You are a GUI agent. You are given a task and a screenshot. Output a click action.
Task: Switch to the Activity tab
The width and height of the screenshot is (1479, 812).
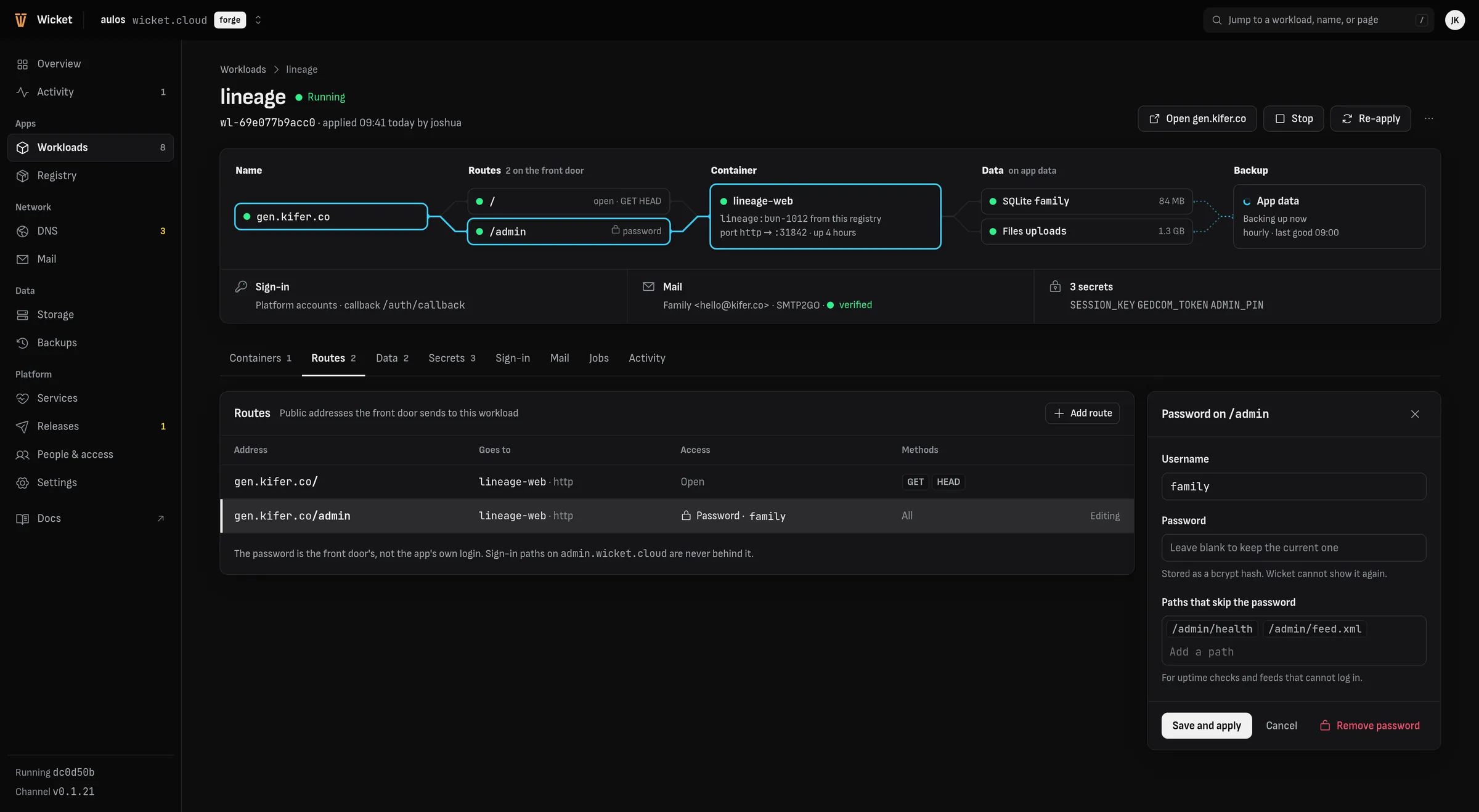(646, 358)
